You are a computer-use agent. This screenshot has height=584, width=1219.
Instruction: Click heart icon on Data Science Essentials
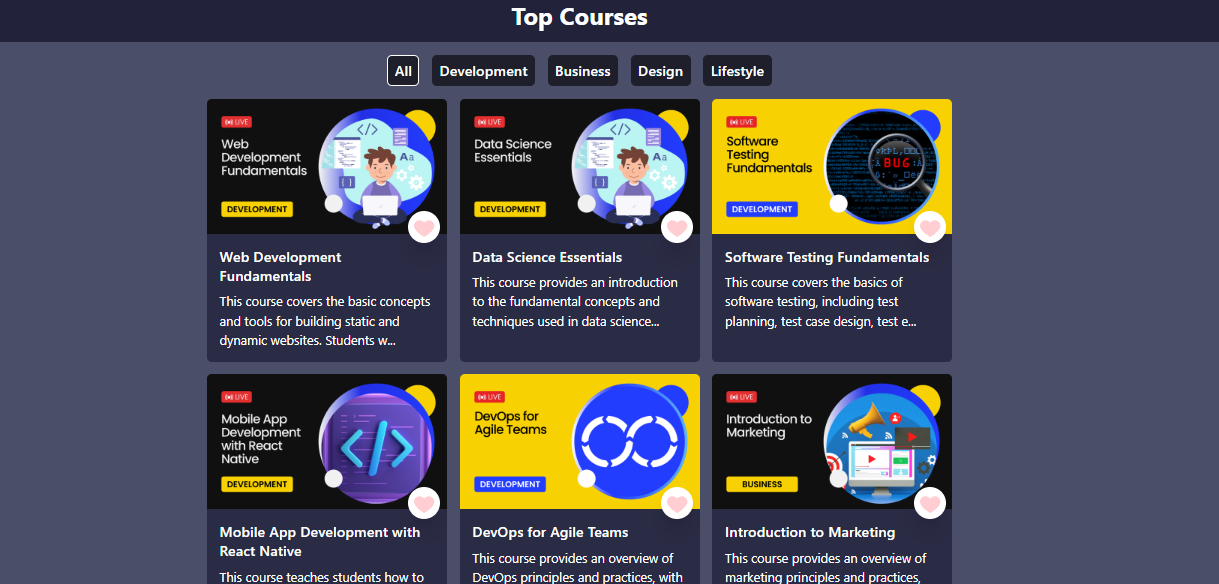[x=677, y=228]
